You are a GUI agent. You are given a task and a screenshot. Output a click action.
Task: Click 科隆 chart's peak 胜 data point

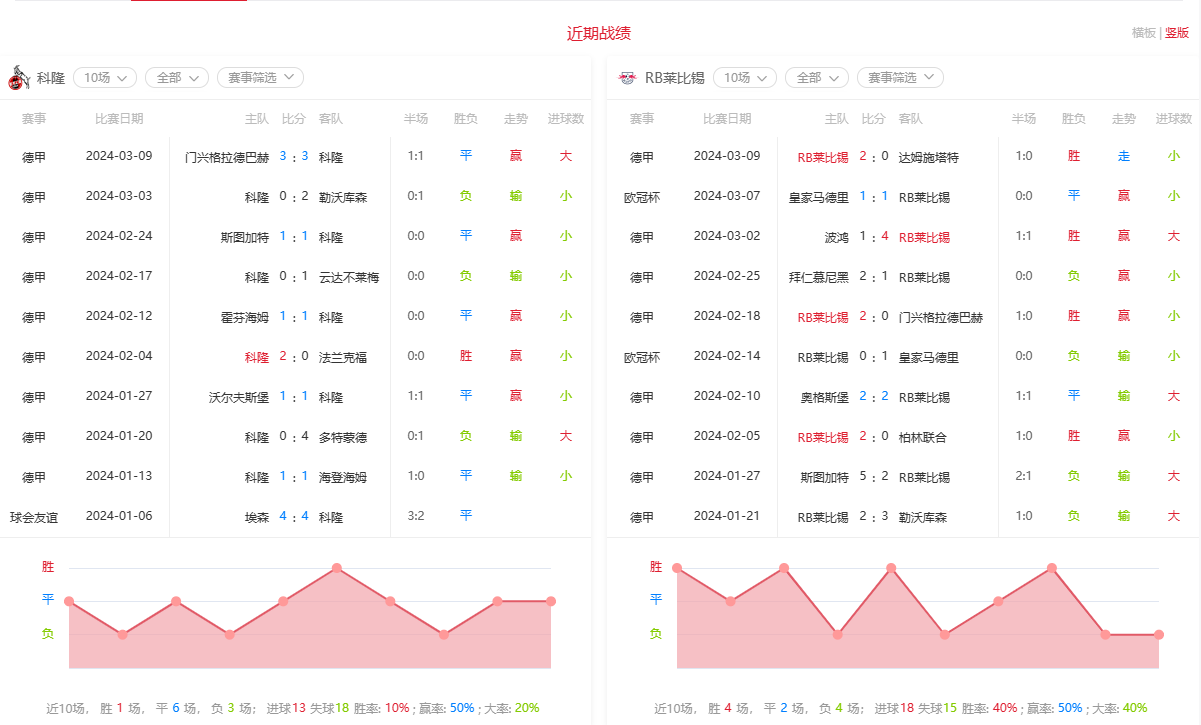[337, 568]
